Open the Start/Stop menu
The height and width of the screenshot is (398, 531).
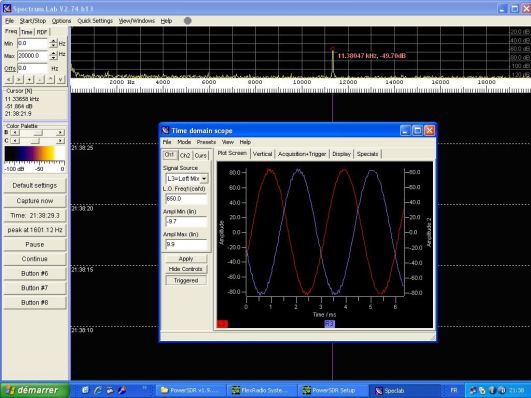(x=33, y=21)
